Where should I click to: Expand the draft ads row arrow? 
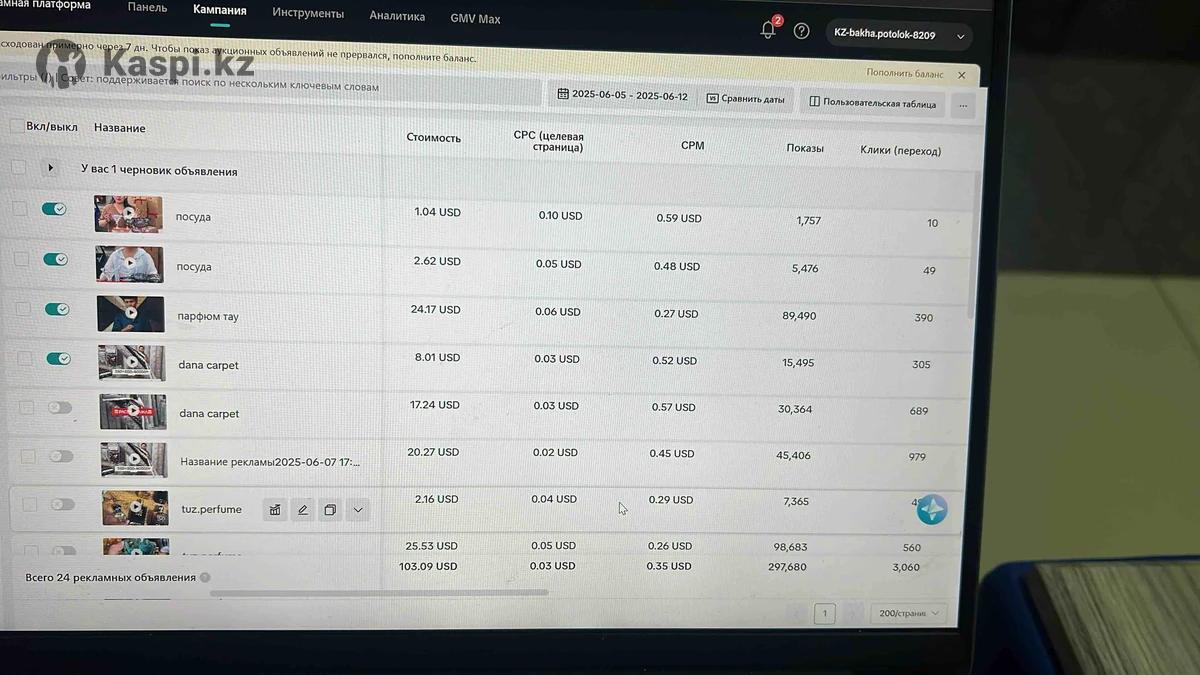coord(50,168)
